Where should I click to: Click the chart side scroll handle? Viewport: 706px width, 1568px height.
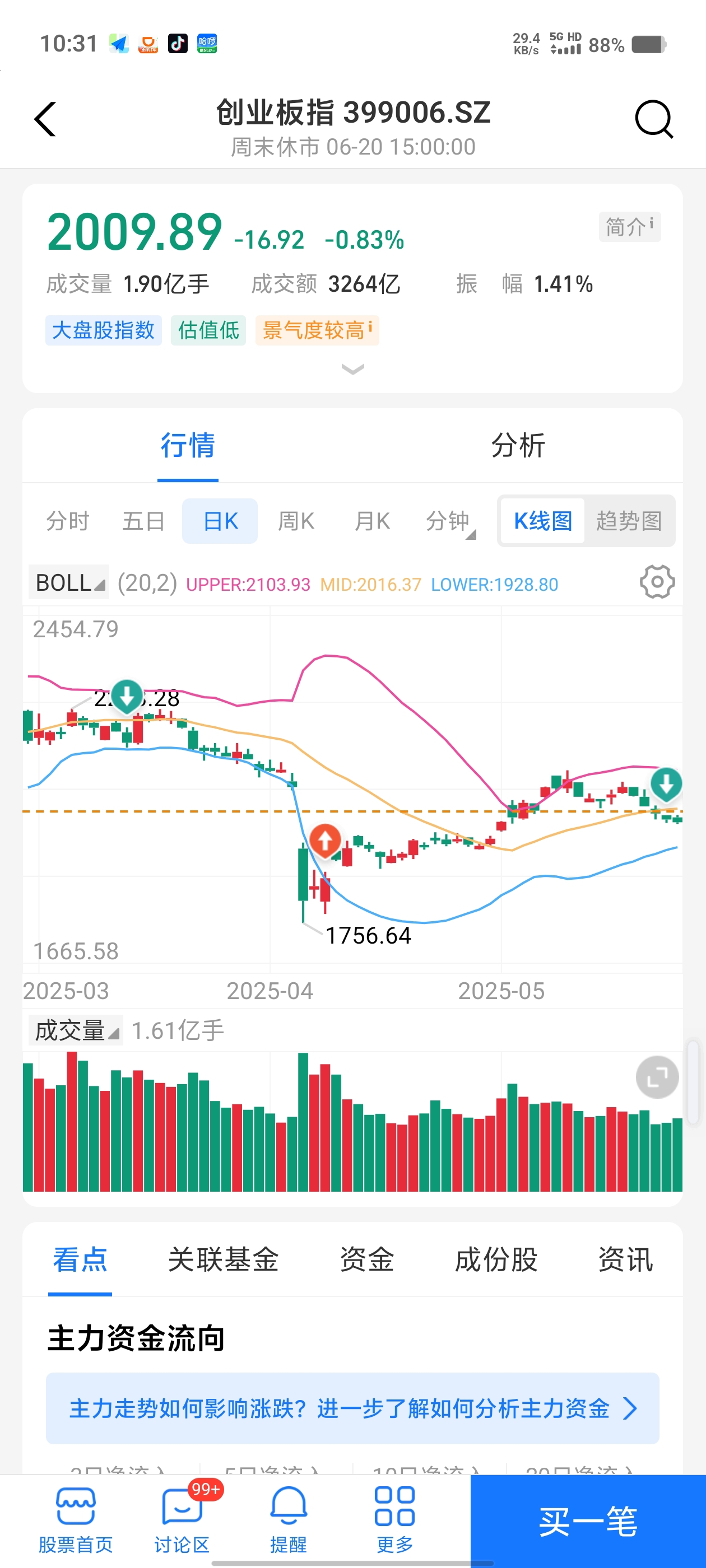[x=693, y=1081]
